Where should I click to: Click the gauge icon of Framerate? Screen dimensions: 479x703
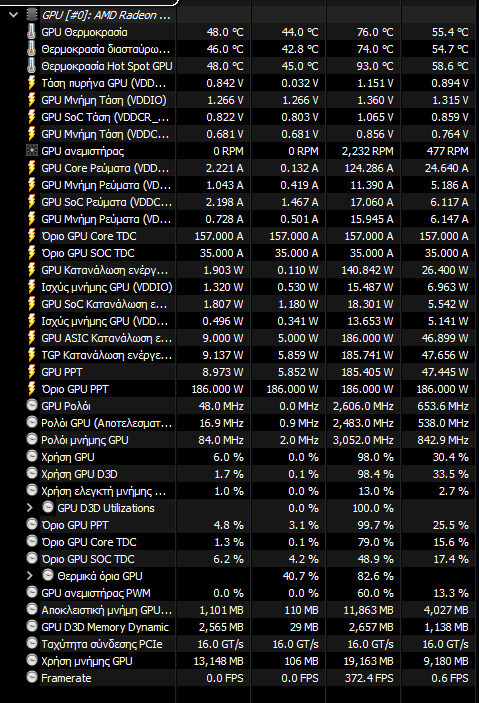point(31,677)
